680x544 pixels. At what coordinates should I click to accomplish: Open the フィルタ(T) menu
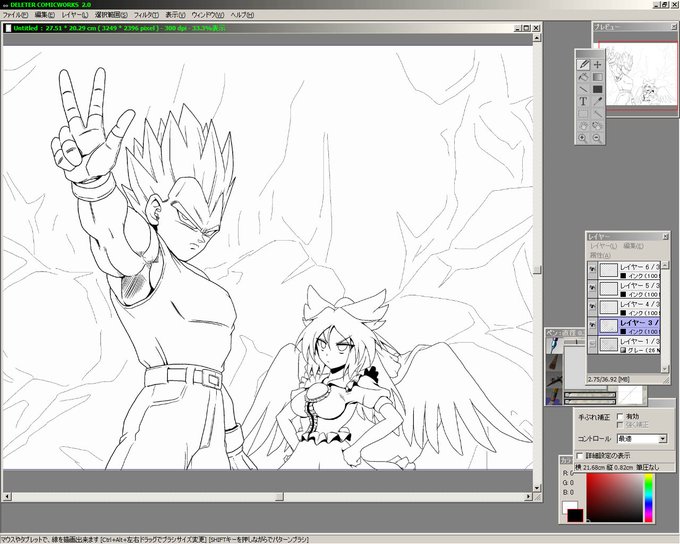[146, 15]
